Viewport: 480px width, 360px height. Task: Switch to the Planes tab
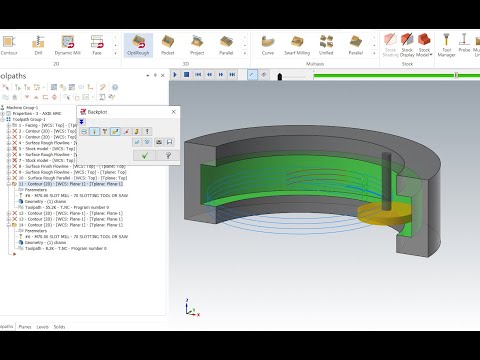point(25,327)
